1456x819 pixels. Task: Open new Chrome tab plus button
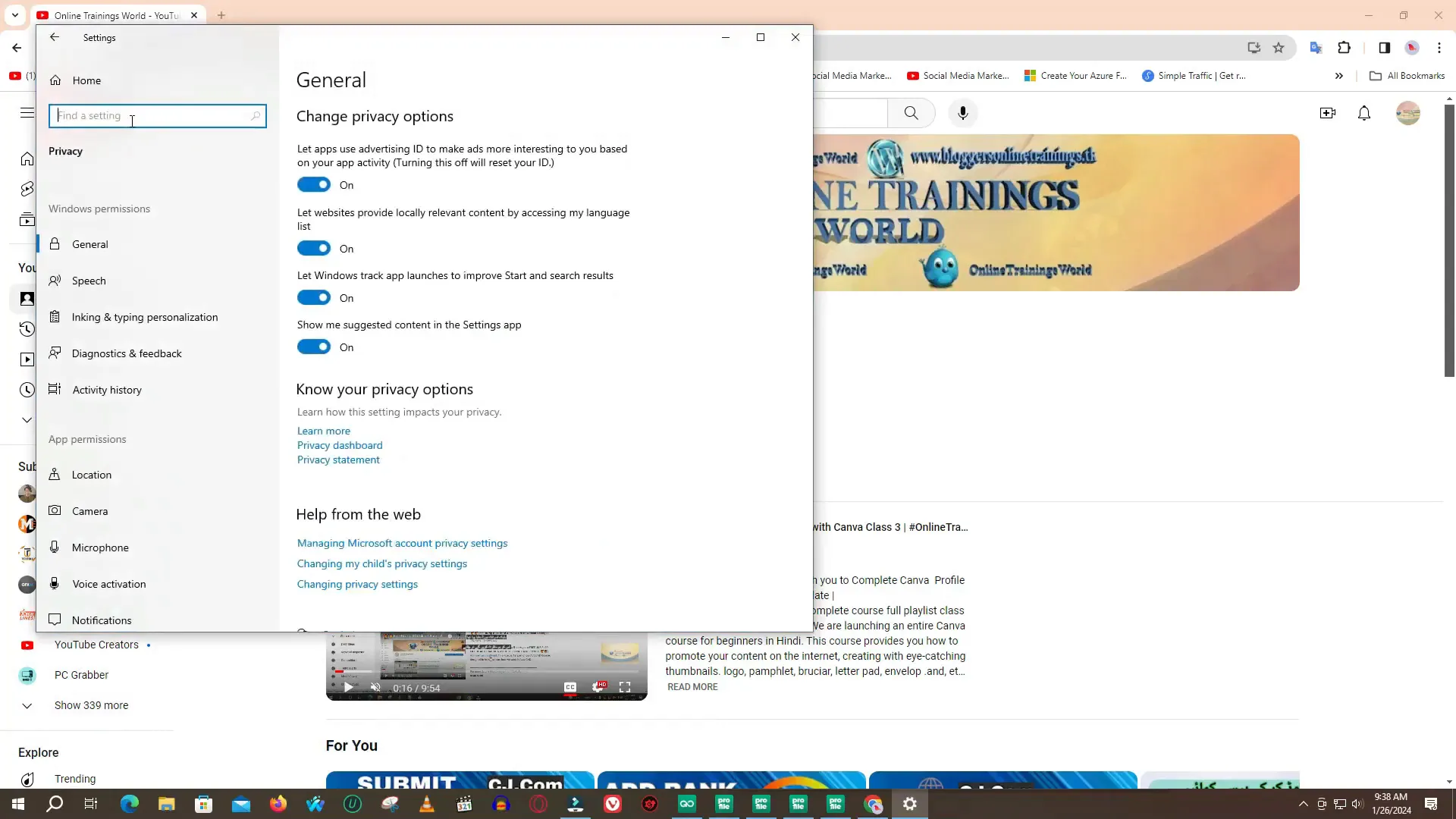(x=221, y=15)
